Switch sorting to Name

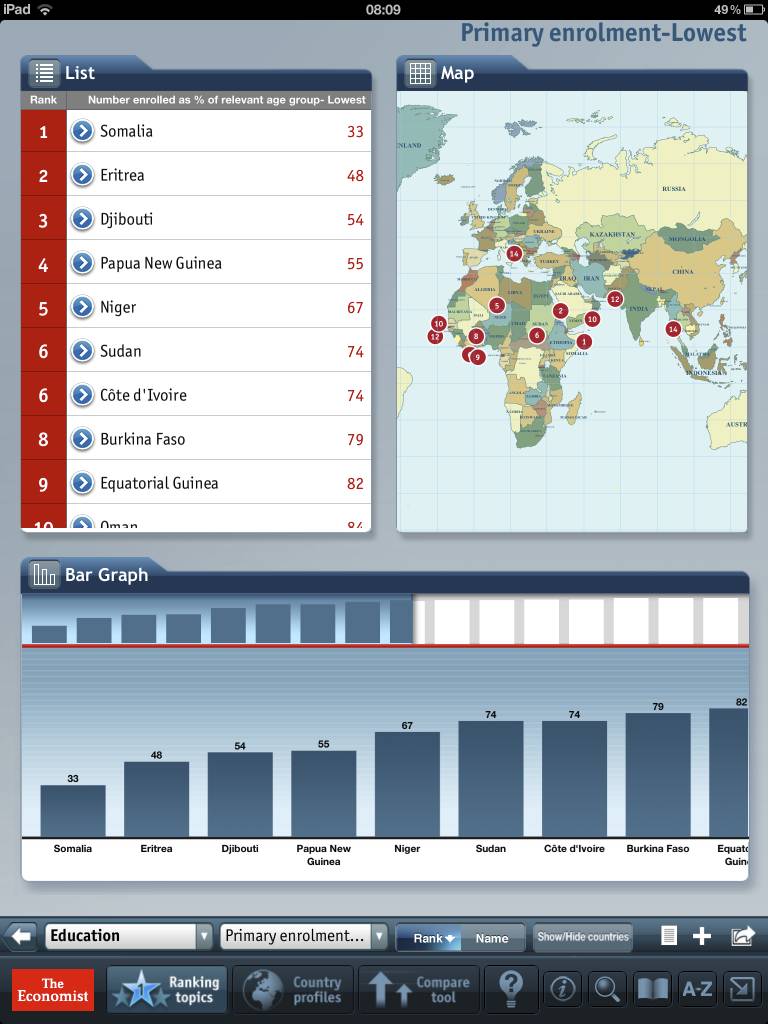pos(492,937)
